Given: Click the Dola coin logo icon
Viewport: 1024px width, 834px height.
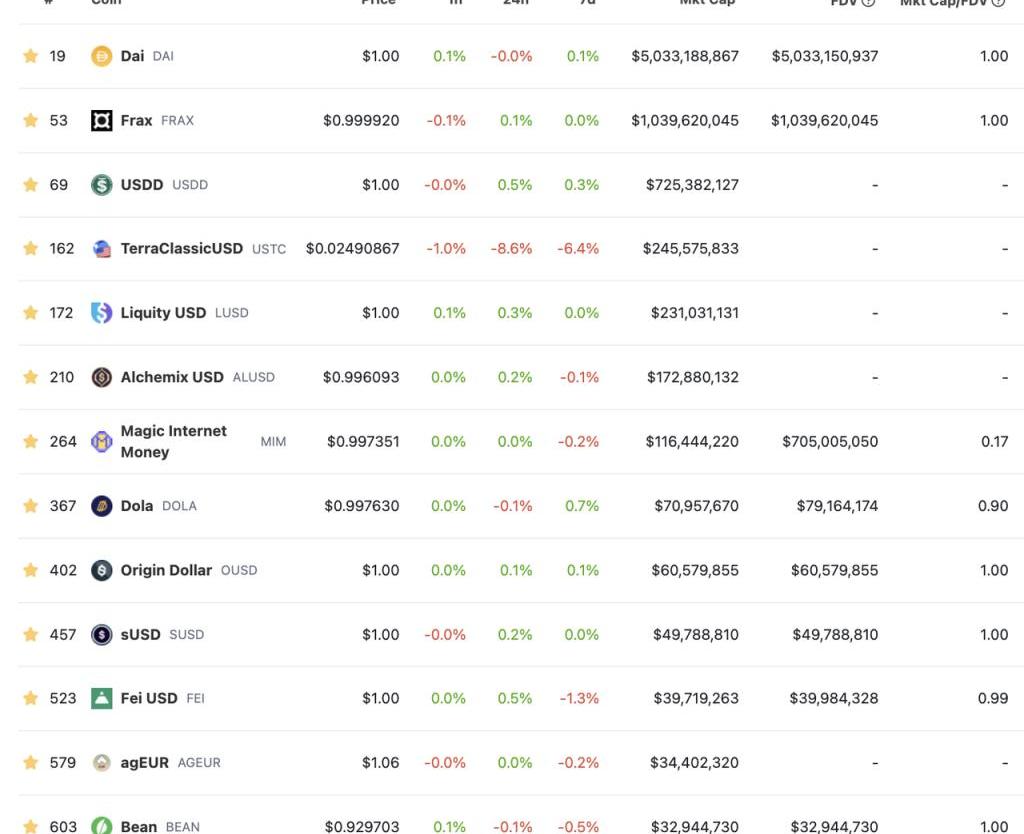Looking at the screenshot, I should (x=101, y=506).
